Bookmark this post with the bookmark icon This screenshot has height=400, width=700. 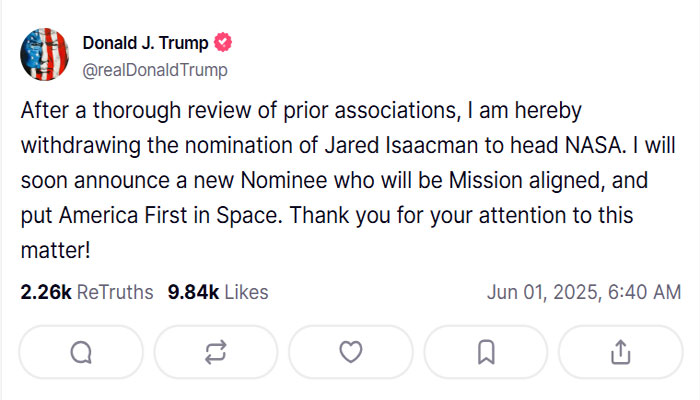tap(486, 352)
